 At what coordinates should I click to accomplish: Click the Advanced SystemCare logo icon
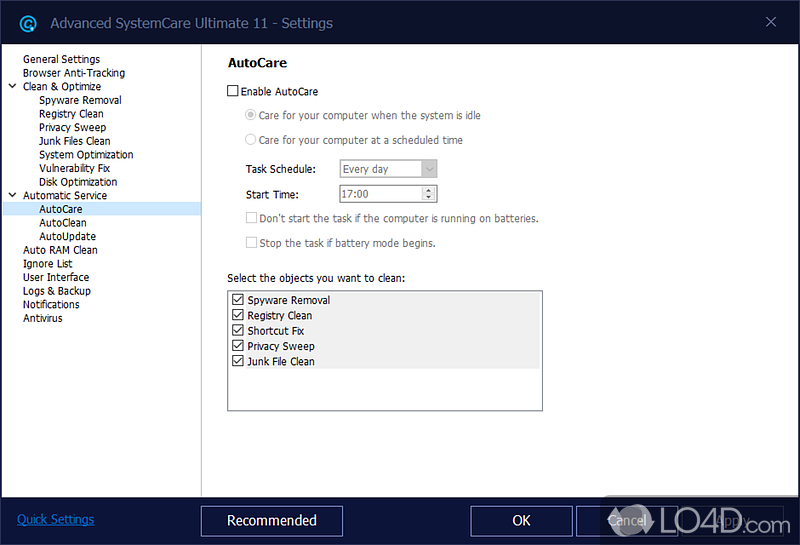(x=28, y=23)
